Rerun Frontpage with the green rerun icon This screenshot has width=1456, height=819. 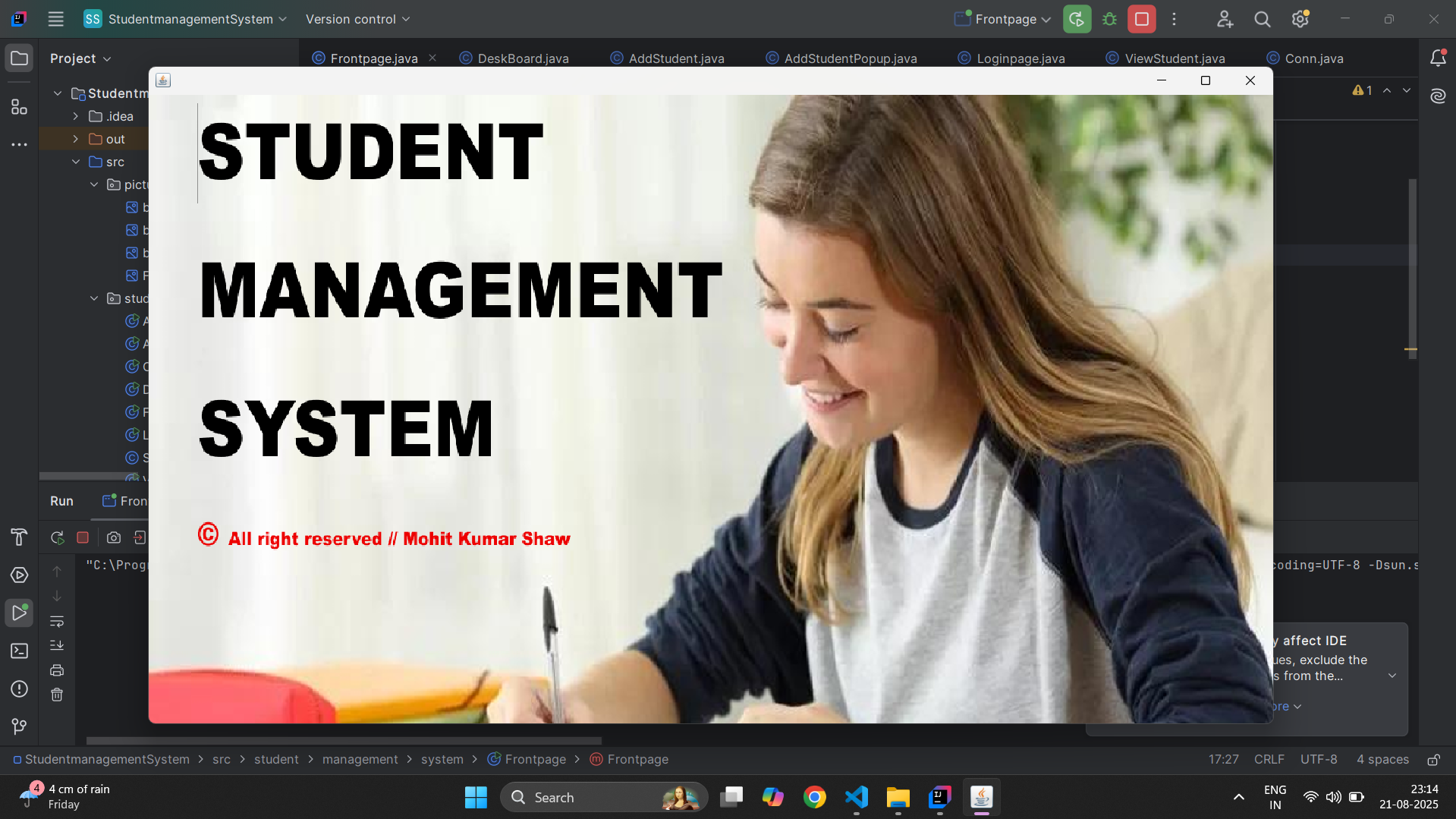(1077, 19)
